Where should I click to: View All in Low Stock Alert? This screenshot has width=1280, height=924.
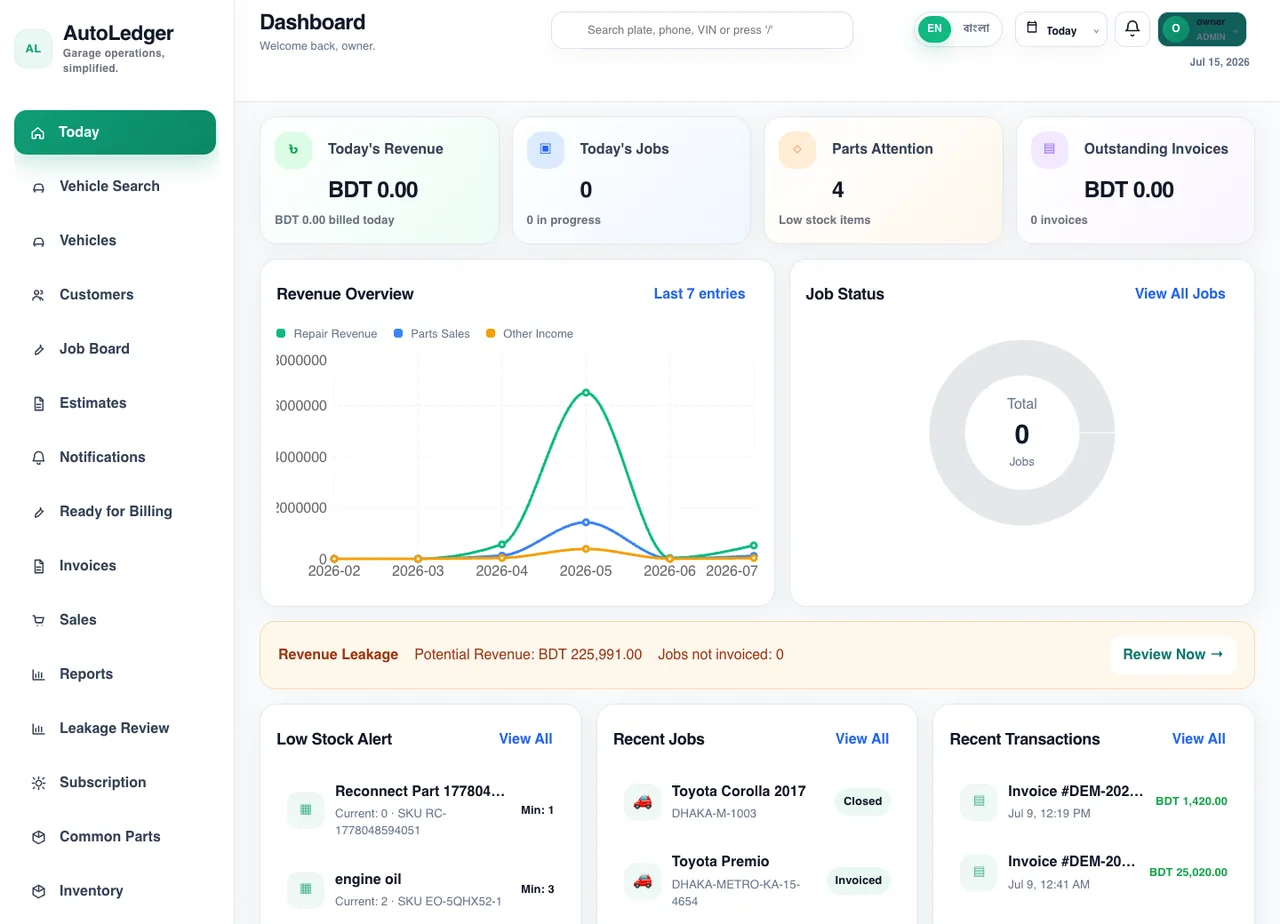point(526,739)
